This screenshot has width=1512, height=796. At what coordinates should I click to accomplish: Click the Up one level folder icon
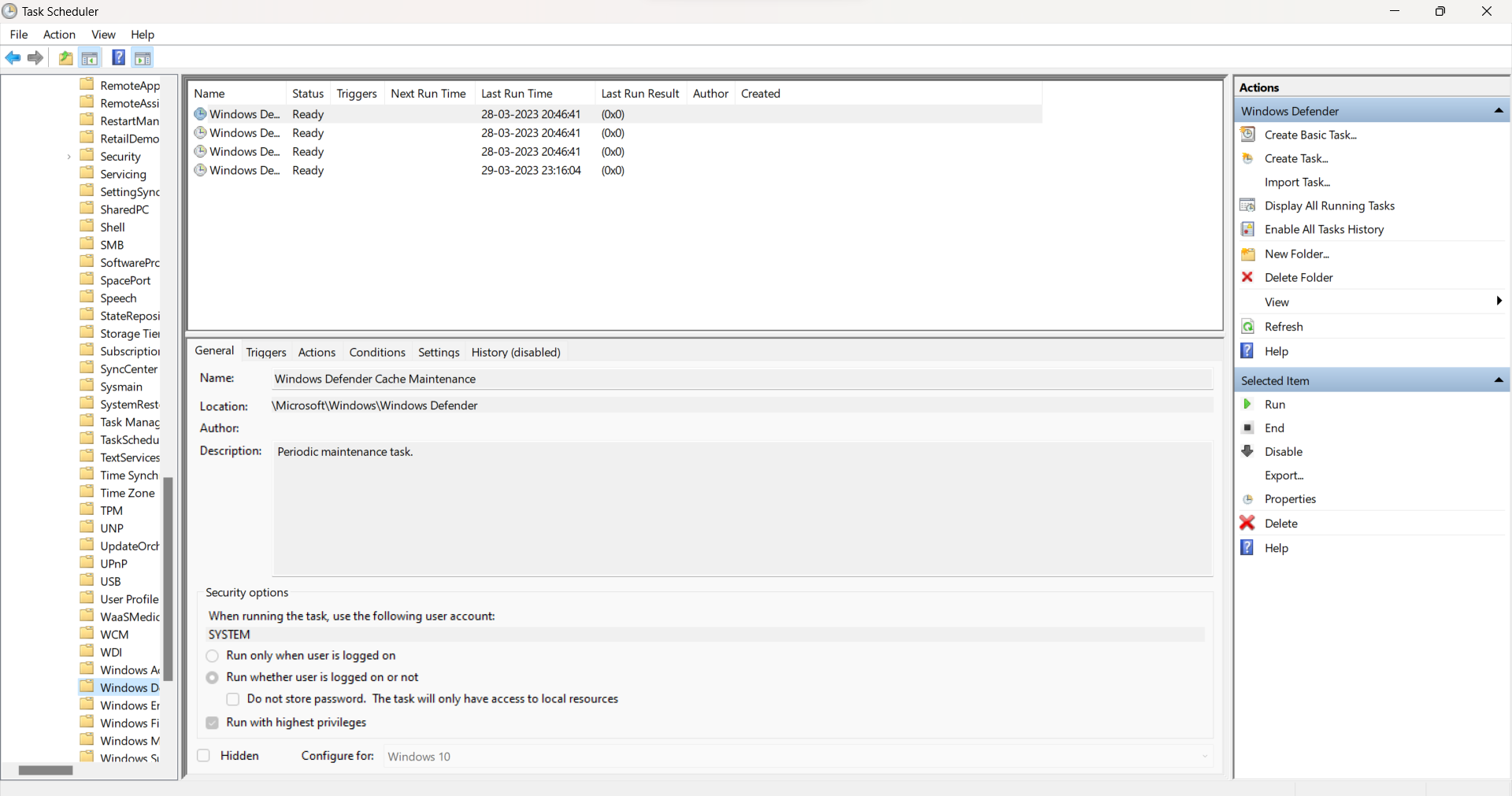[x=66, y=58]
